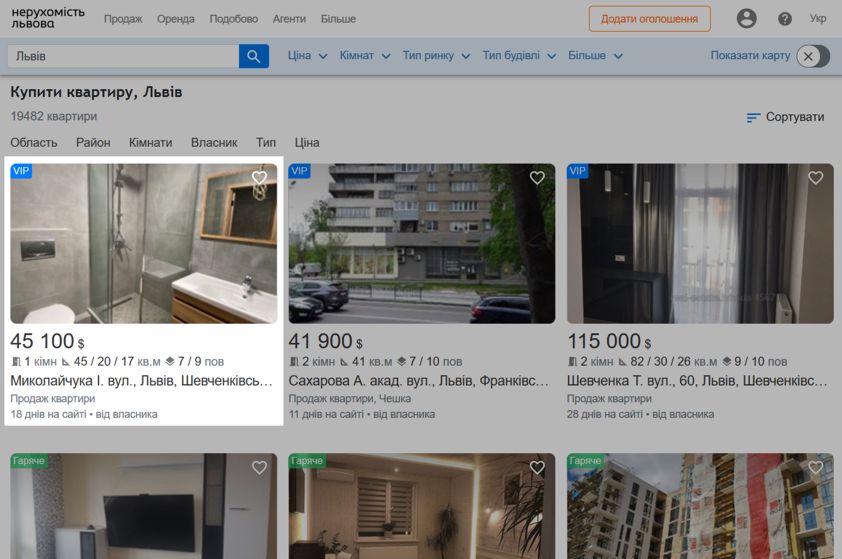Screen dimensions: 842x559
Task: Click the Львів search input field
Action: [123, 56]
